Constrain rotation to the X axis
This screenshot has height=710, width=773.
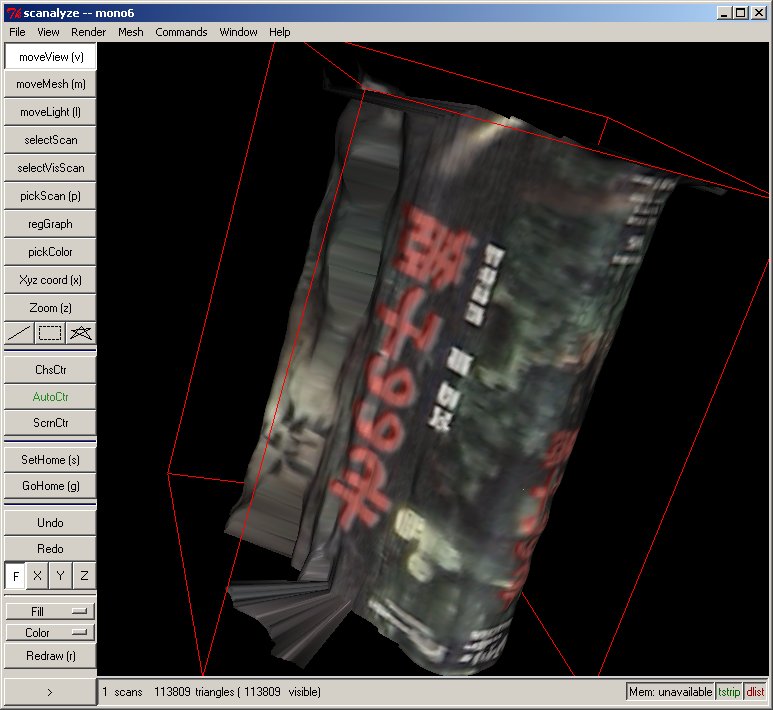38,576
